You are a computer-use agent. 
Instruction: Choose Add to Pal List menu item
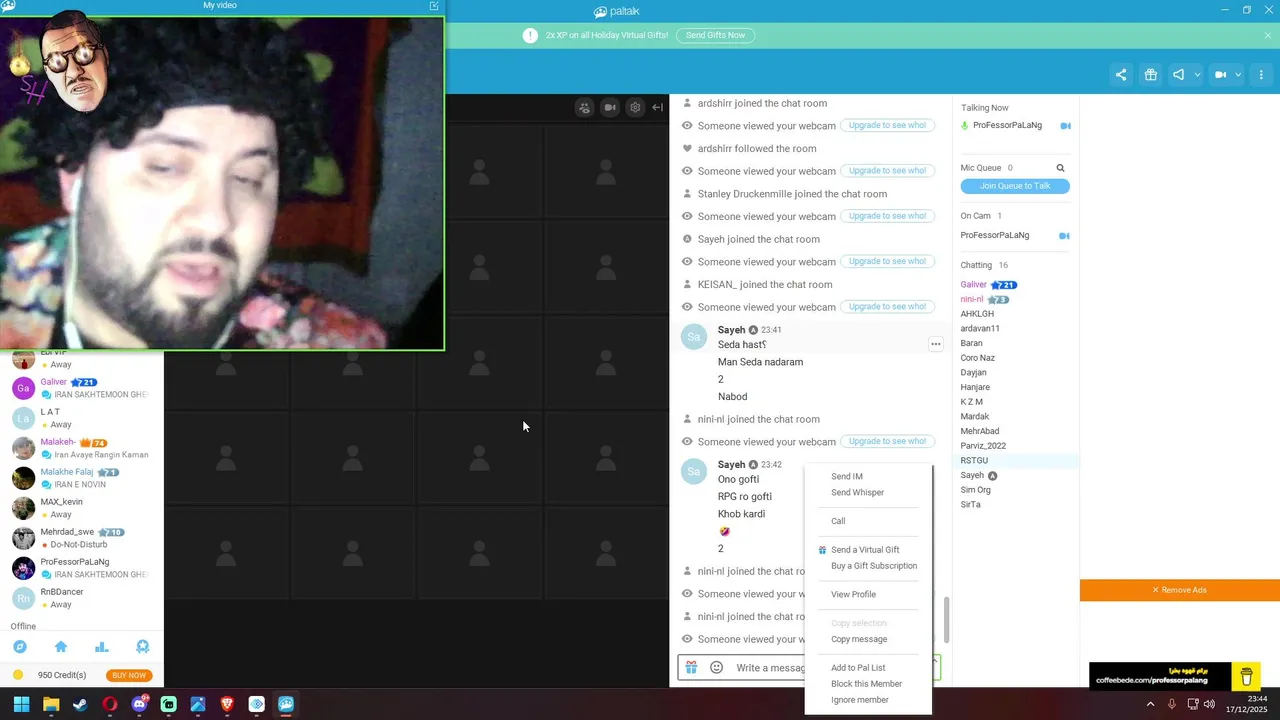[x=858, y=668]
